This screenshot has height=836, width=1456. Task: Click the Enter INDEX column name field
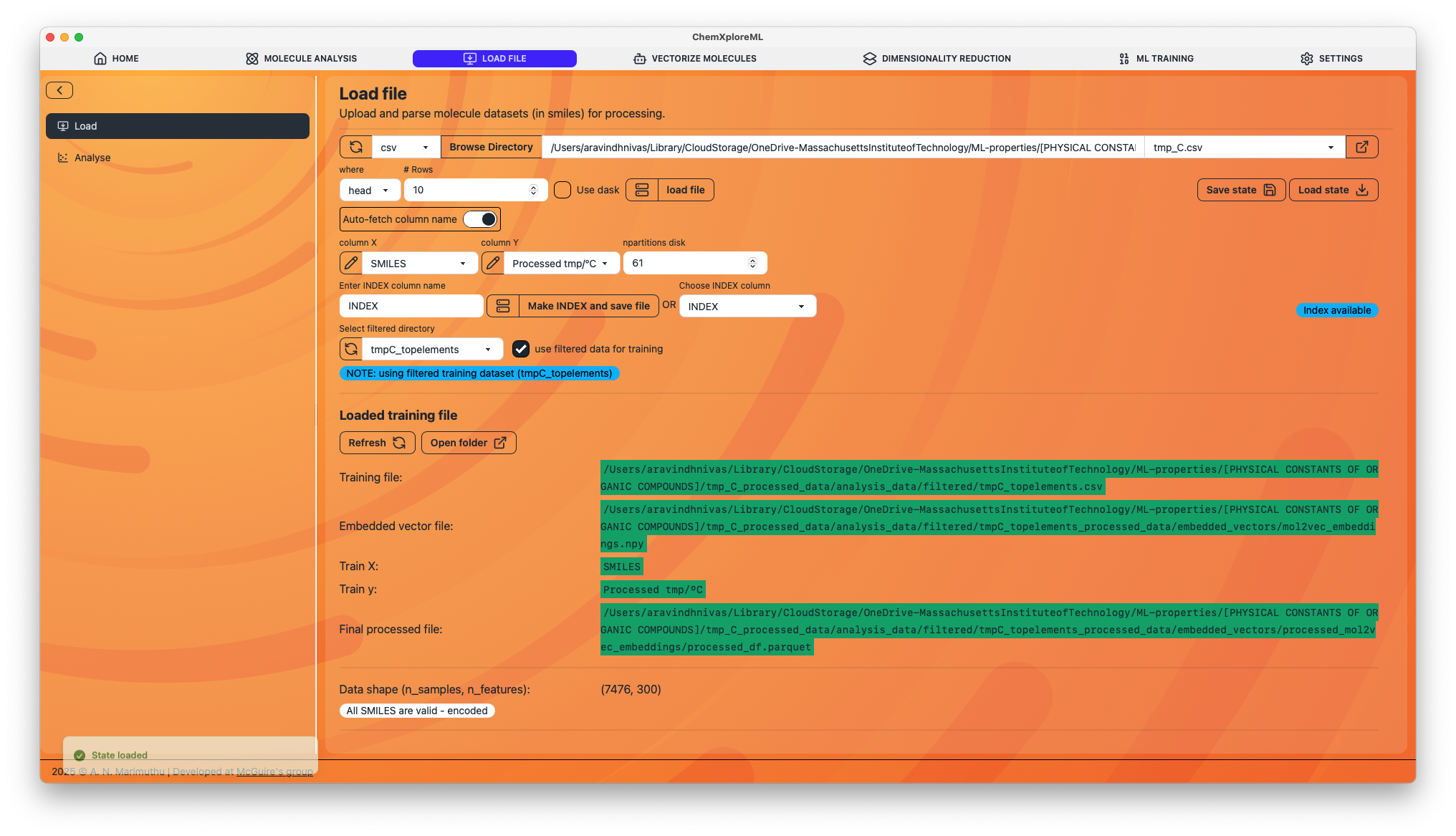pos(411,306)
